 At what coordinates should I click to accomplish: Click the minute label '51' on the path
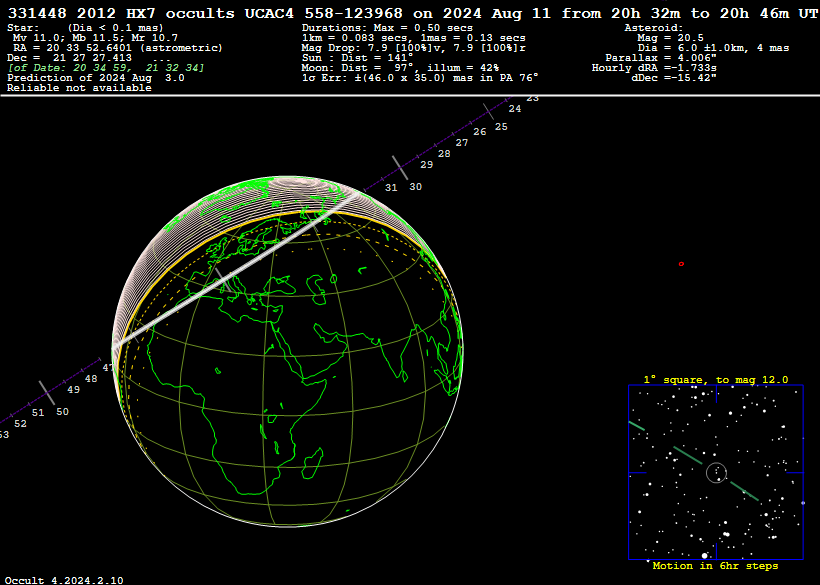click(38, 412)
